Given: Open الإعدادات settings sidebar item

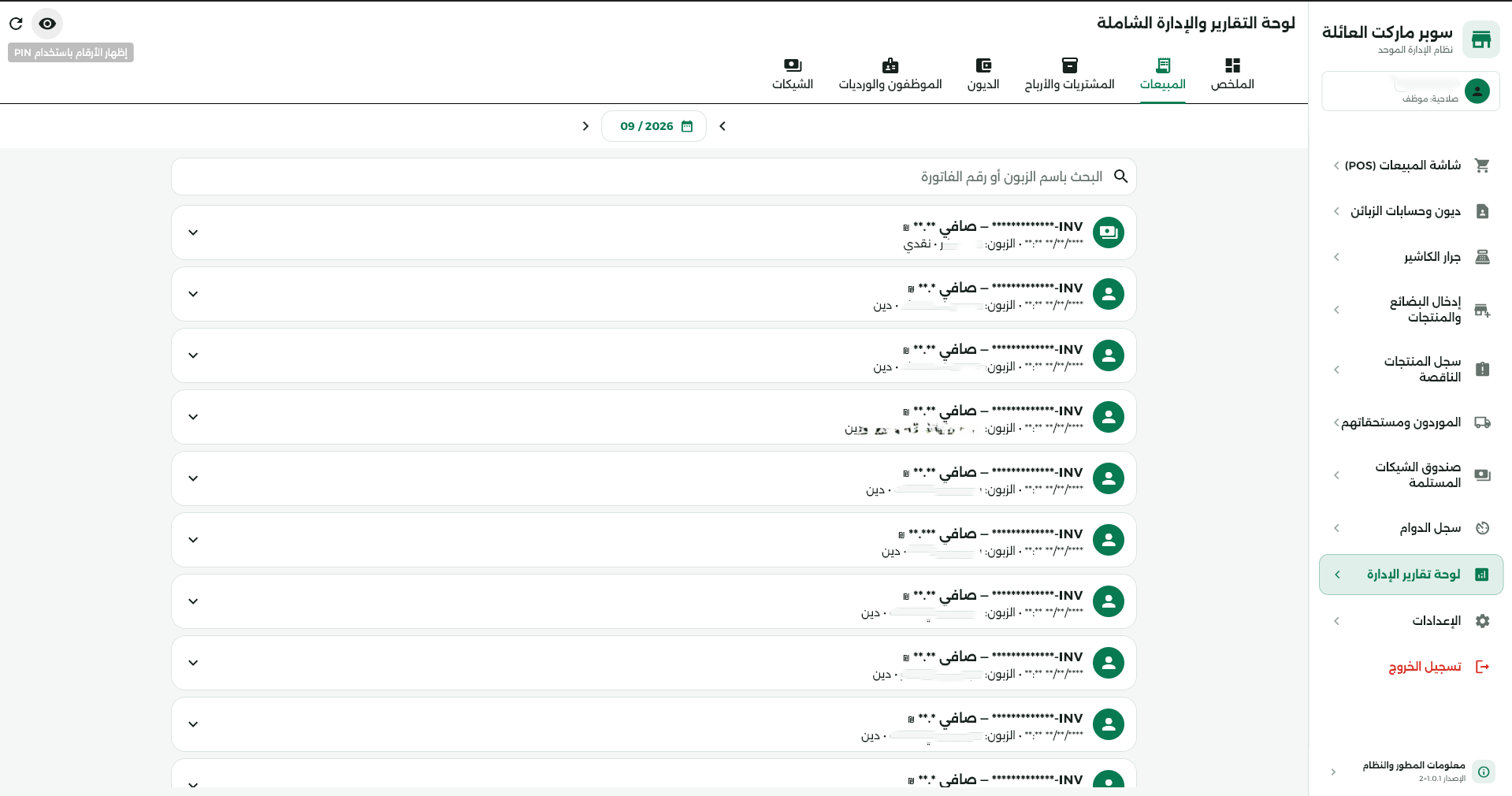Looking at the screenshot, I should coord(1410,621).
